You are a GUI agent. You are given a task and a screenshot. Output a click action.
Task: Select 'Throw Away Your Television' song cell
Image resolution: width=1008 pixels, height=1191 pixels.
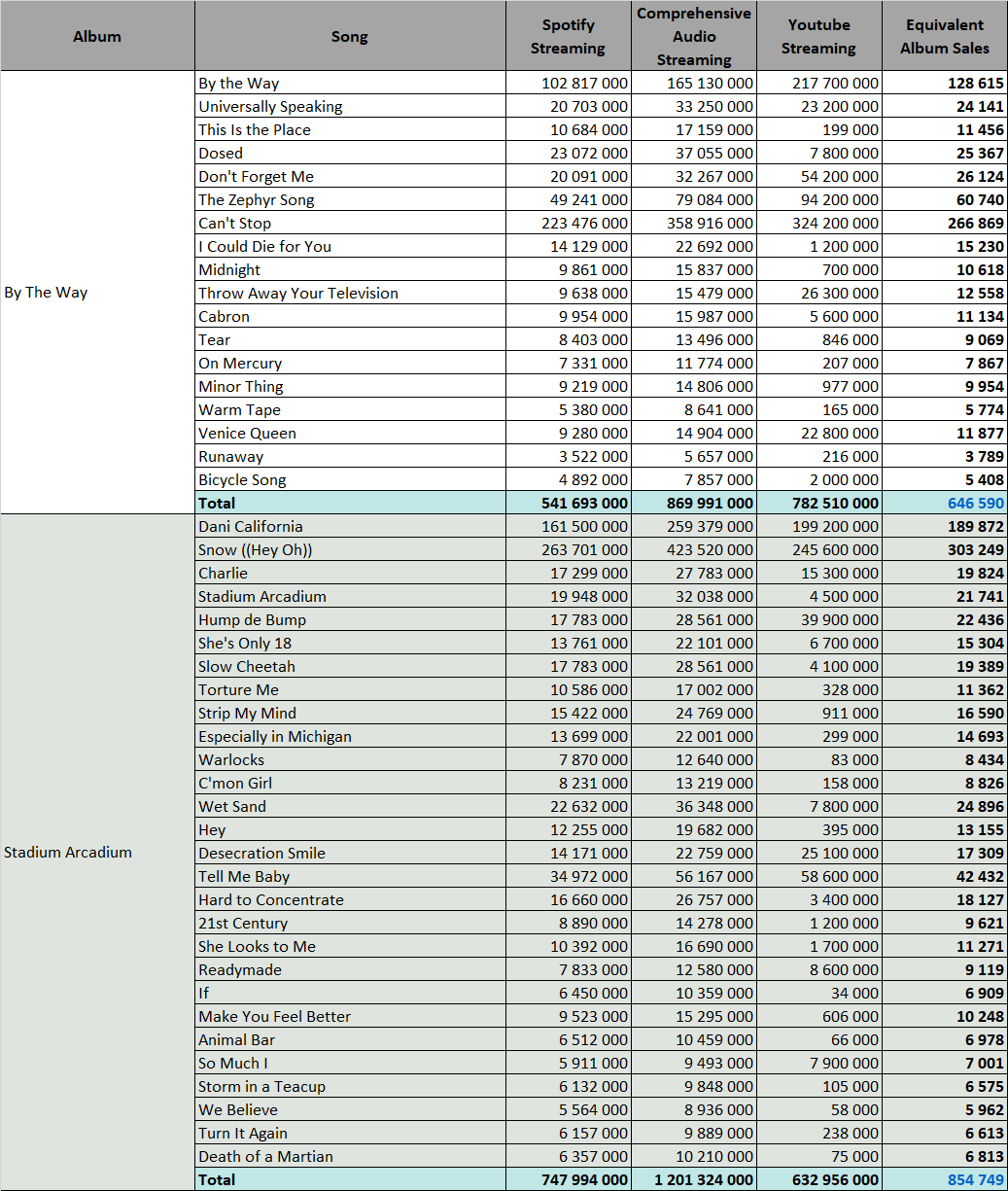click(x=350, y=293)
